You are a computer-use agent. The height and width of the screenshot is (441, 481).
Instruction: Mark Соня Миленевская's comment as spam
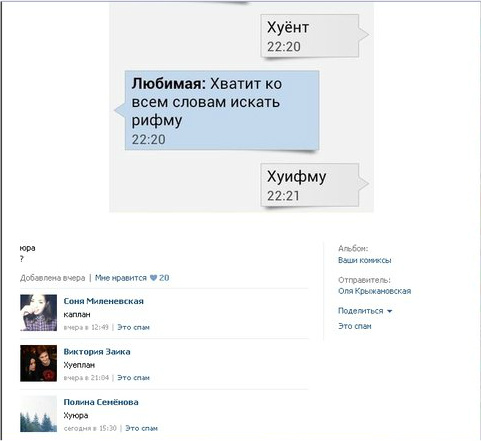point(133,327)
